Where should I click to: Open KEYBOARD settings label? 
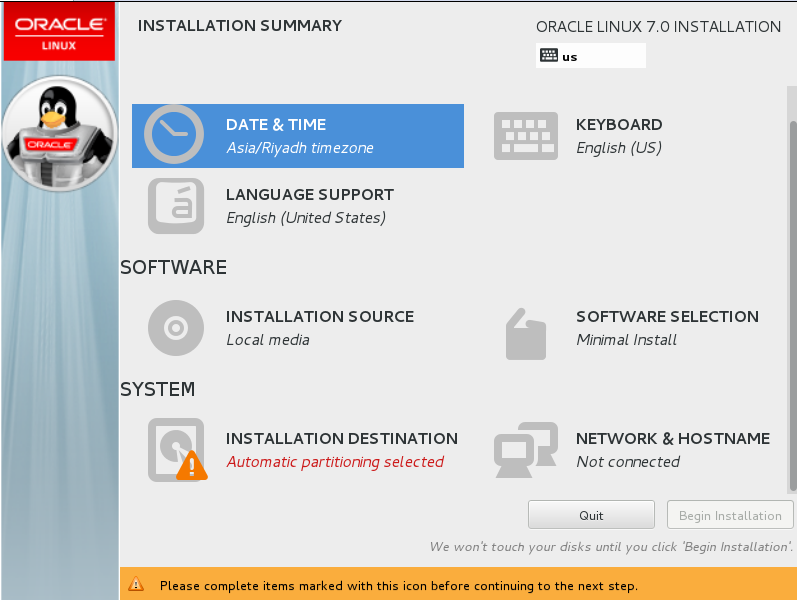pos(619,125)
